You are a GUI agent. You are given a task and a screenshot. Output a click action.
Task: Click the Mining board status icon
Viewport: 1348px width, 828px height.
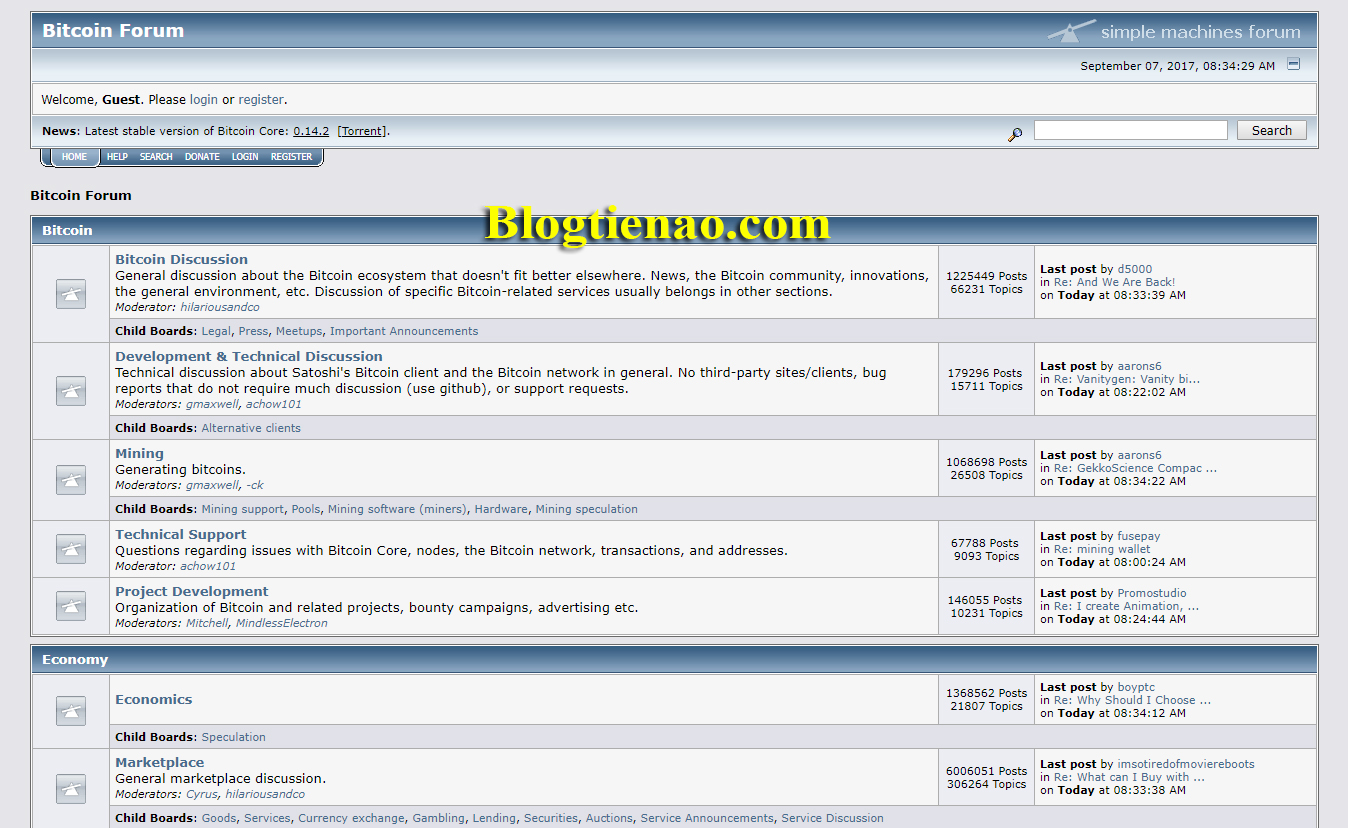click(70, 480)
